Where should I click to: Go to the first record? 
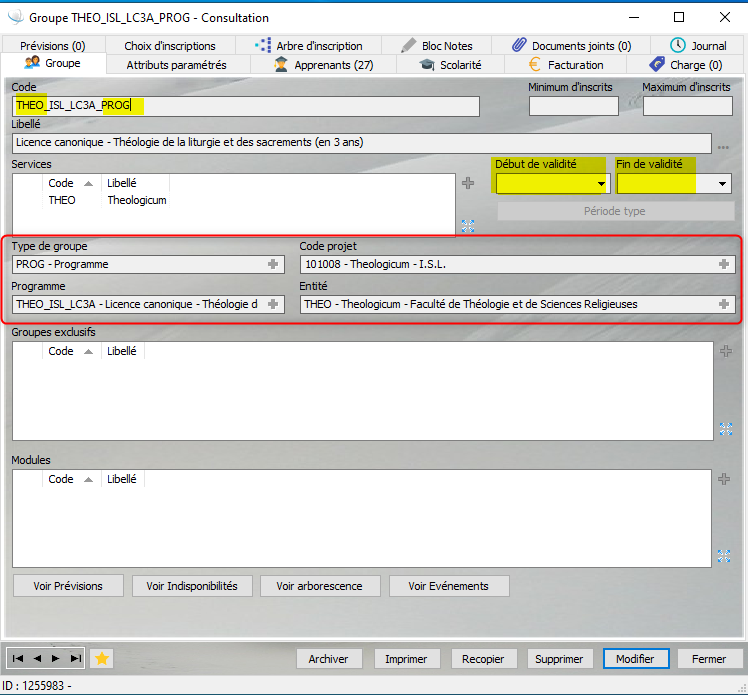pos(18,658)
